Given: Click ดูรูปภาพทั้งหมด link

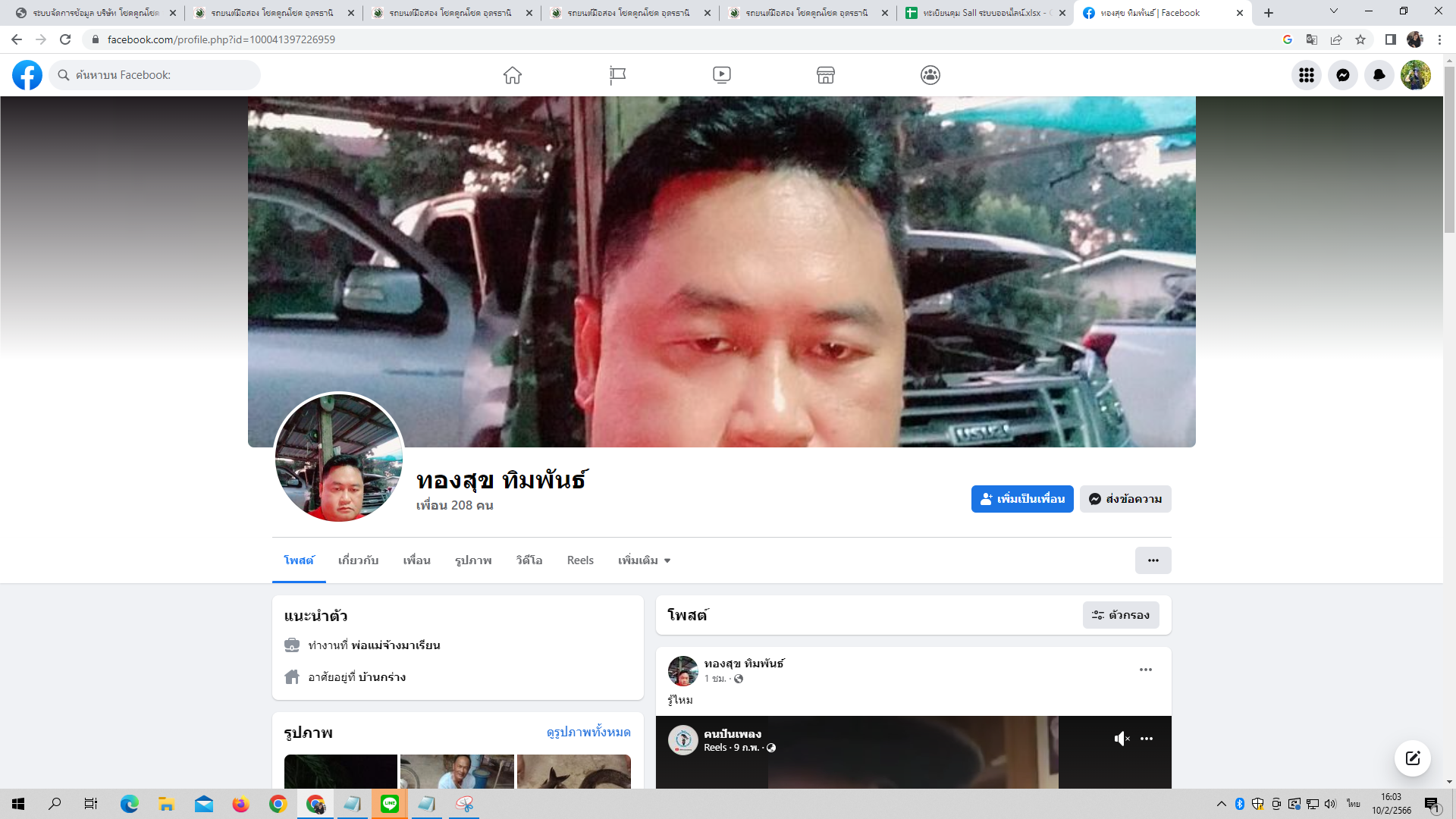Looking at the screenshot, I should pyautogui.click(x=588, y=733).
